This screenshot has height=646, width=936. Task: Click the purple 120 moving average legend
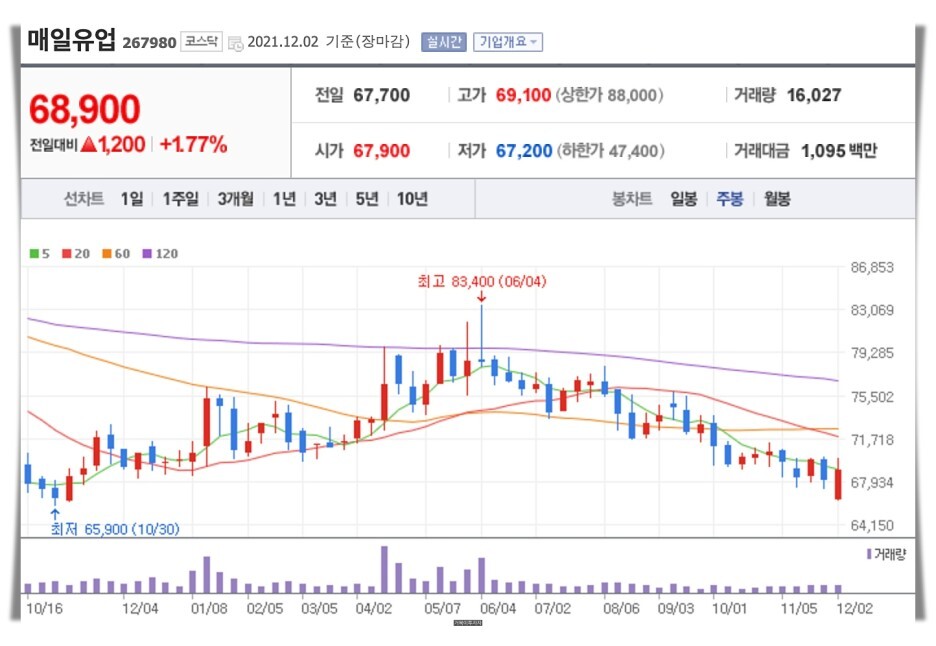coord(160,254)
